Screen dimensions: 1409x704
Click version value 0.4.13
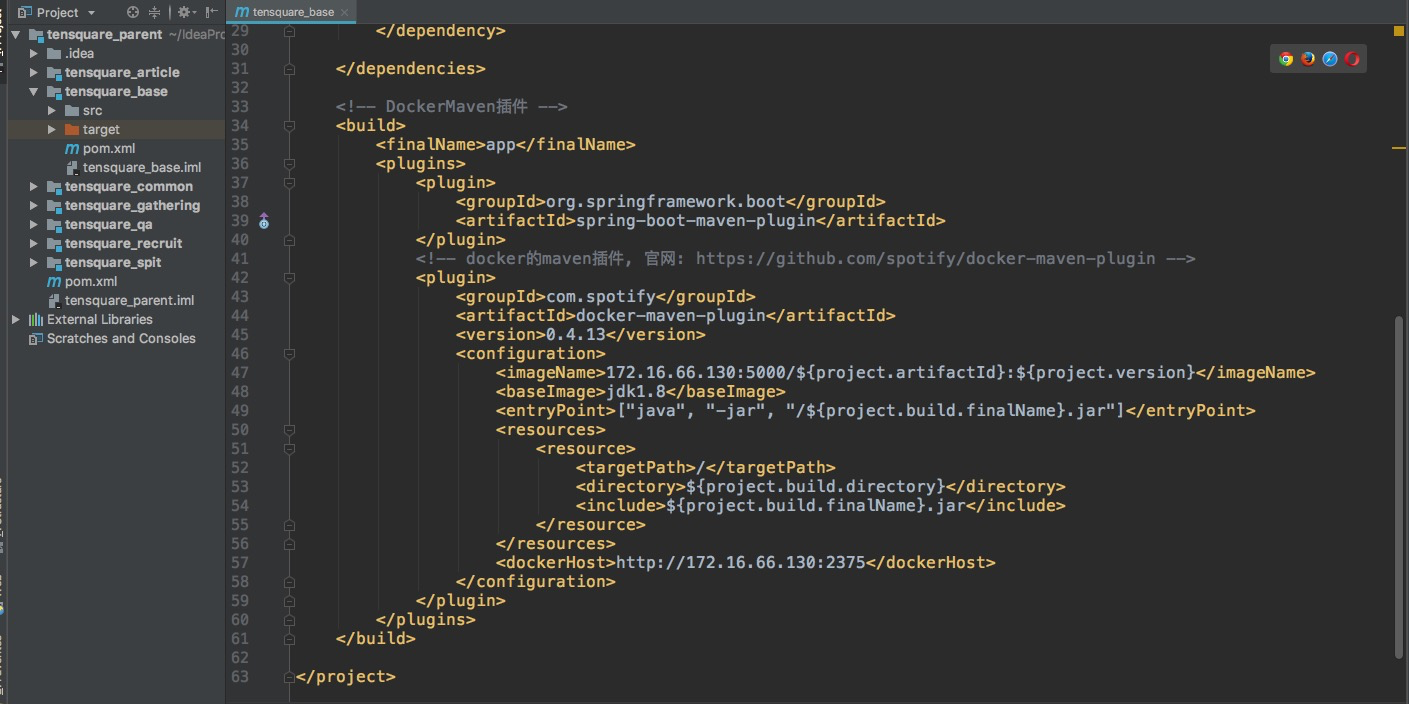coord(575,335)
